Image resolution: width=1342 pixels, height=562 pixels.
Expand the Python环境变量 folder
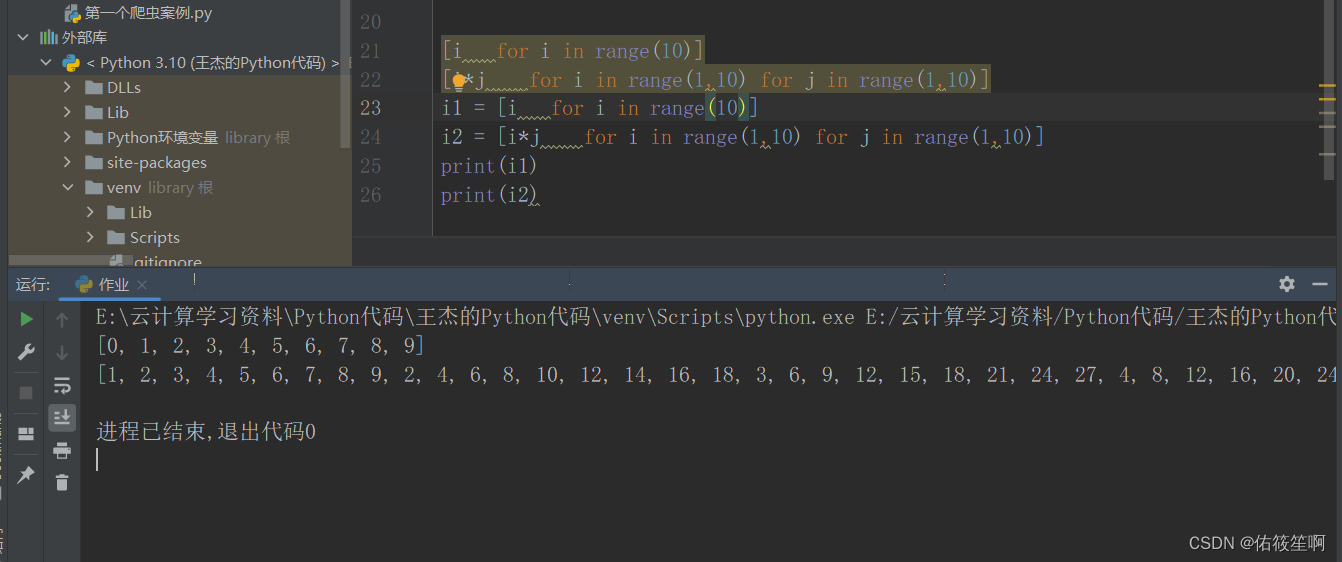[67, 137]
